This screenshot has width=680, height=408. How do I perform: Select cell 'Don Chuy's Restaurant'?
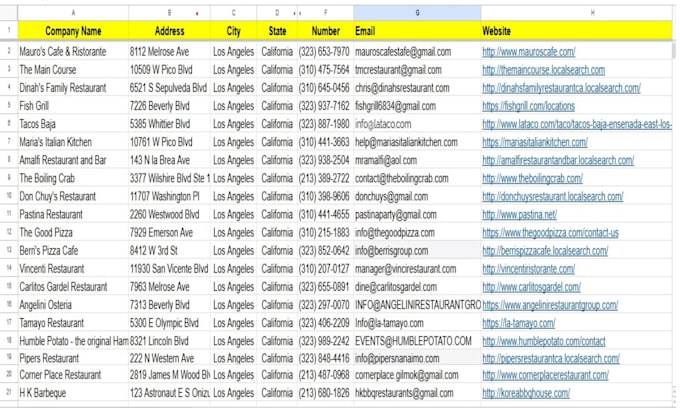pyautogui.click(x=73, y=196)
